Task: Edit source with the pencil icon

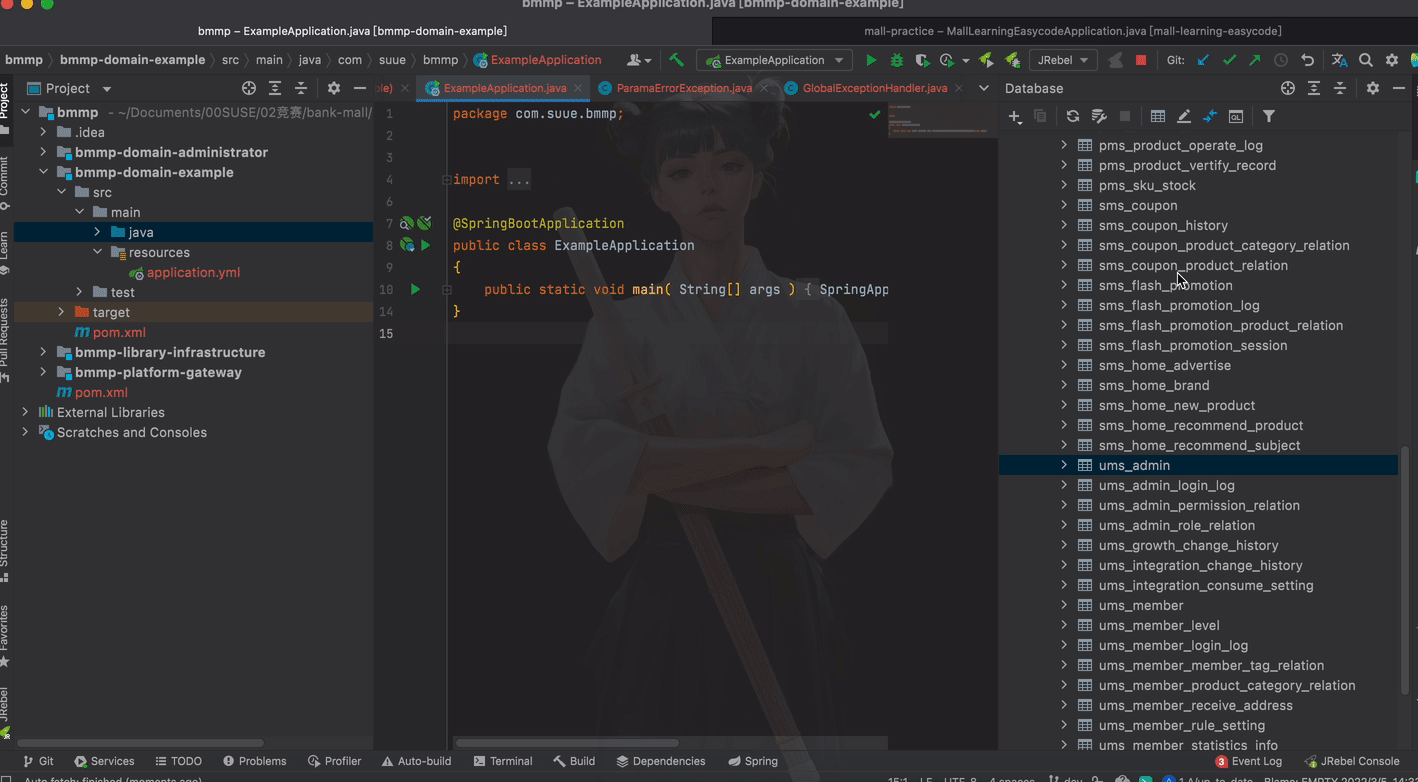Action: pyautogui.click(x=1184, y=117)
